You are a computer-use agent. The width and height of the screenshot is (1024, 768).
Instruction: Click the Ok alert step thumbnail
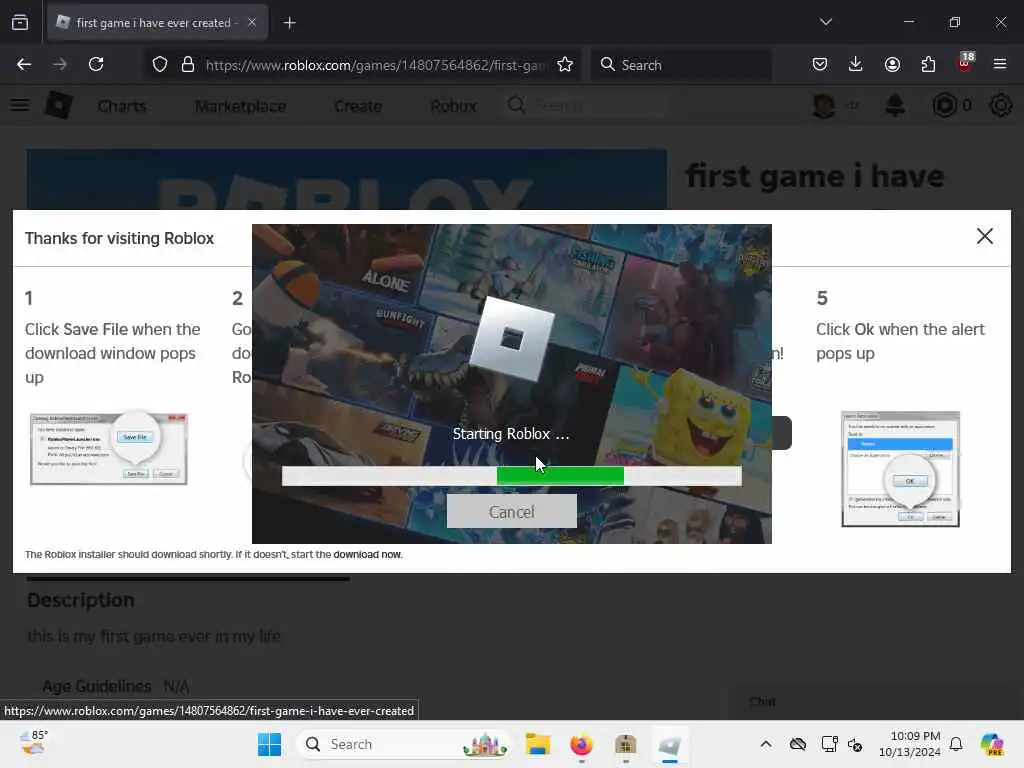(x=900, y=468)
